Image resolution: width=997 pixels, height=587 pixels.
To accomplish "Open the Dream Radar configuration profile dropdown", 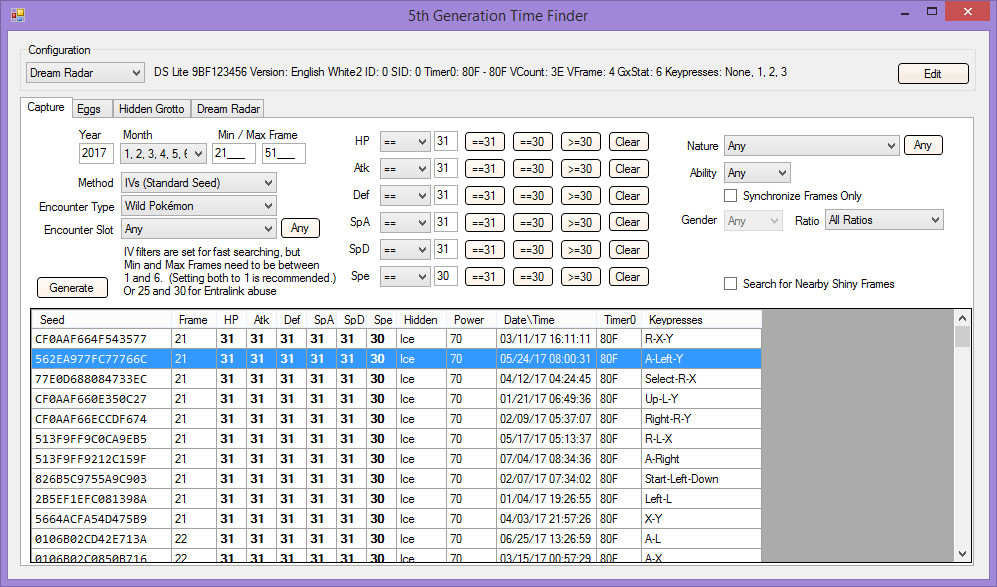I will [85, 73].
